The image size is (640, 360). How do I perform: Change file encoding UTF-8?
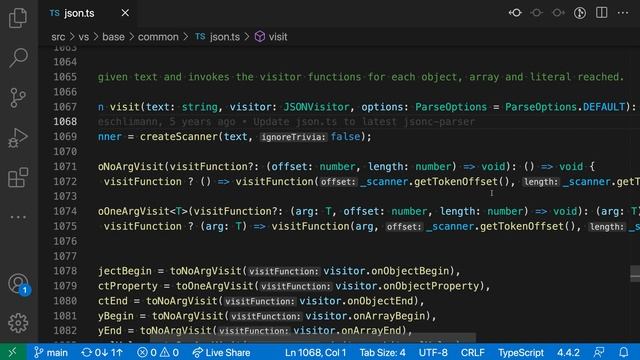(433, 352)
